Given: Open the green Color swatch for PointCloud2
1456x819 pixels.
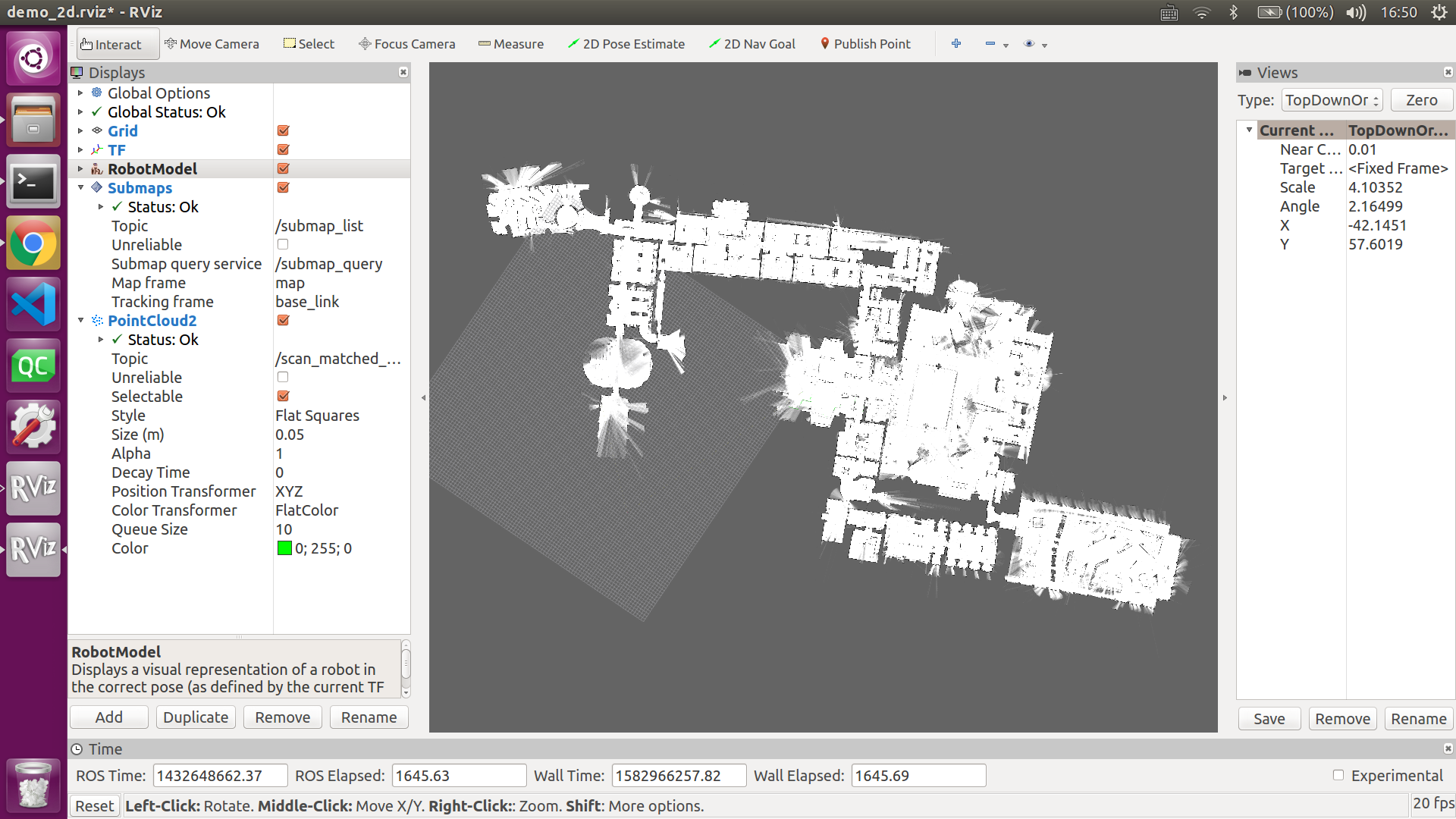Looking at the screenshot, I should pos(284,548).
